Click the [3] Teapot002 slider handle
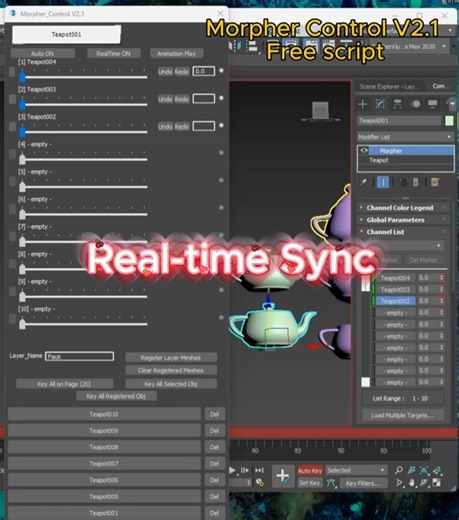The image size is (459, 520). point(22,132)
